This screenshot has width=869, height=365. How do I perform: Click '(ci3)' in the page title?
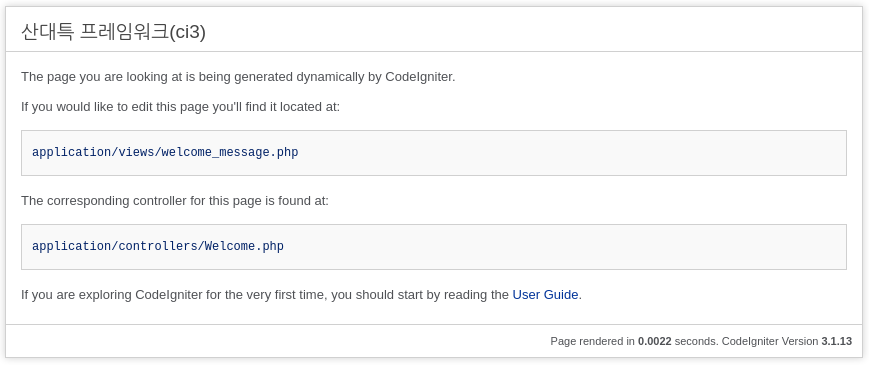click(187, 32)
